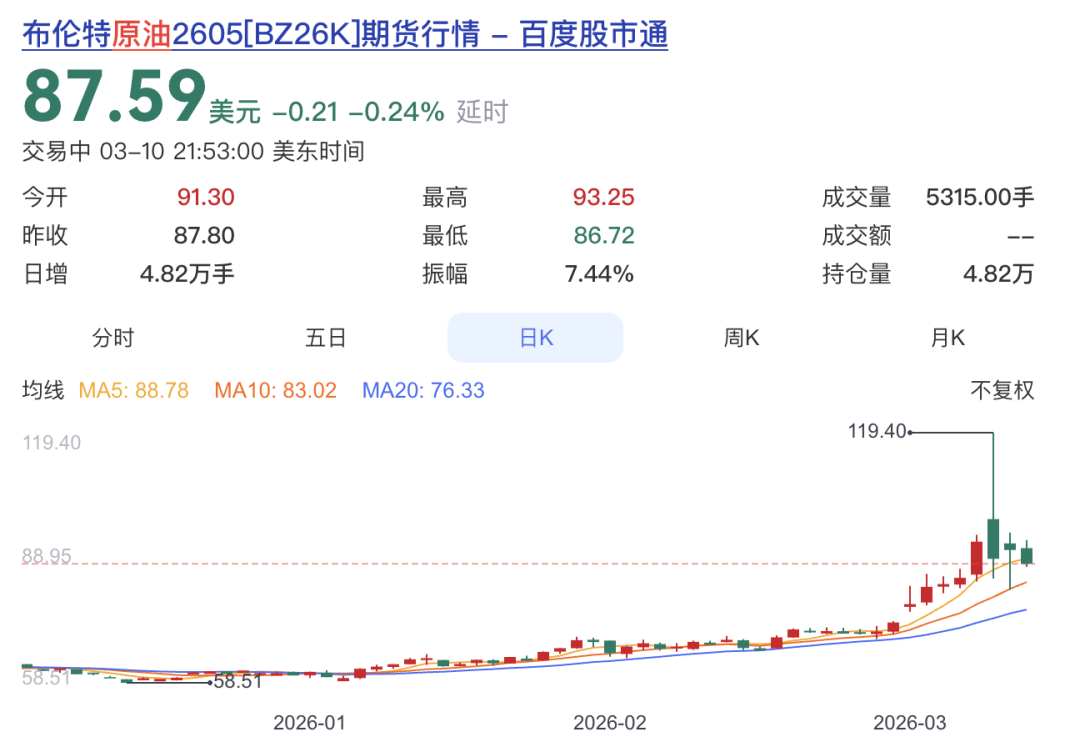1080x752 pixels.
Task: Click the 延时 delayed quote label
Action: (482, 111)
